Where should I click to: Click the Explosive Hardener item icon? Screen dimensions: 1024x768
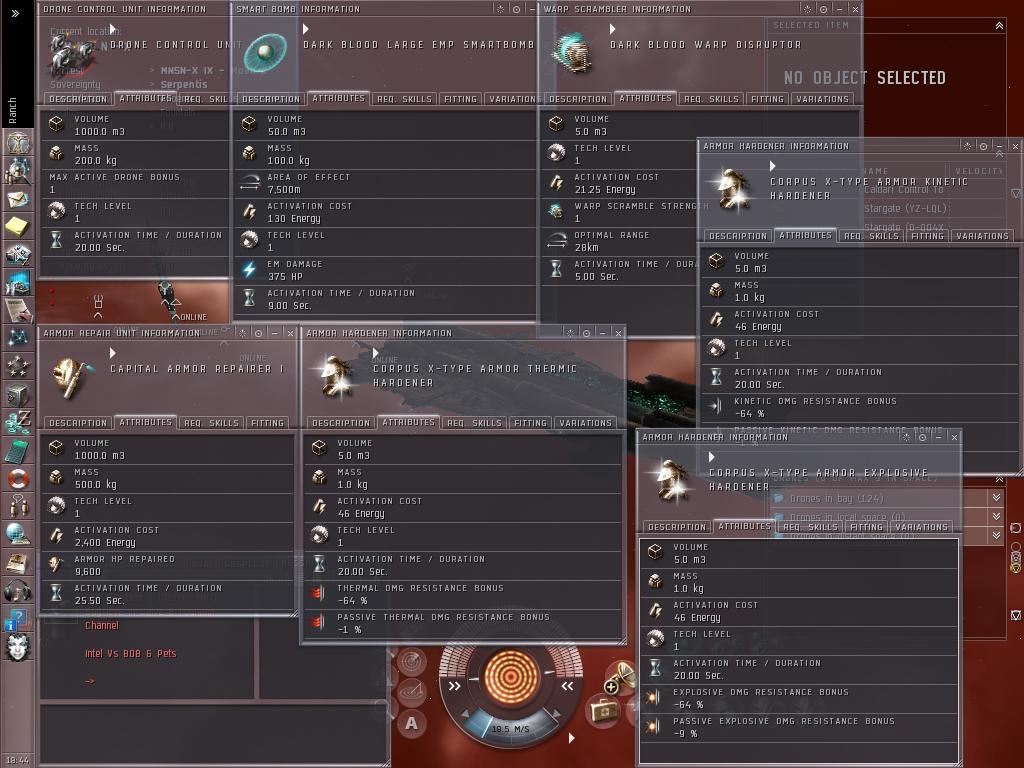click(672, 481)
